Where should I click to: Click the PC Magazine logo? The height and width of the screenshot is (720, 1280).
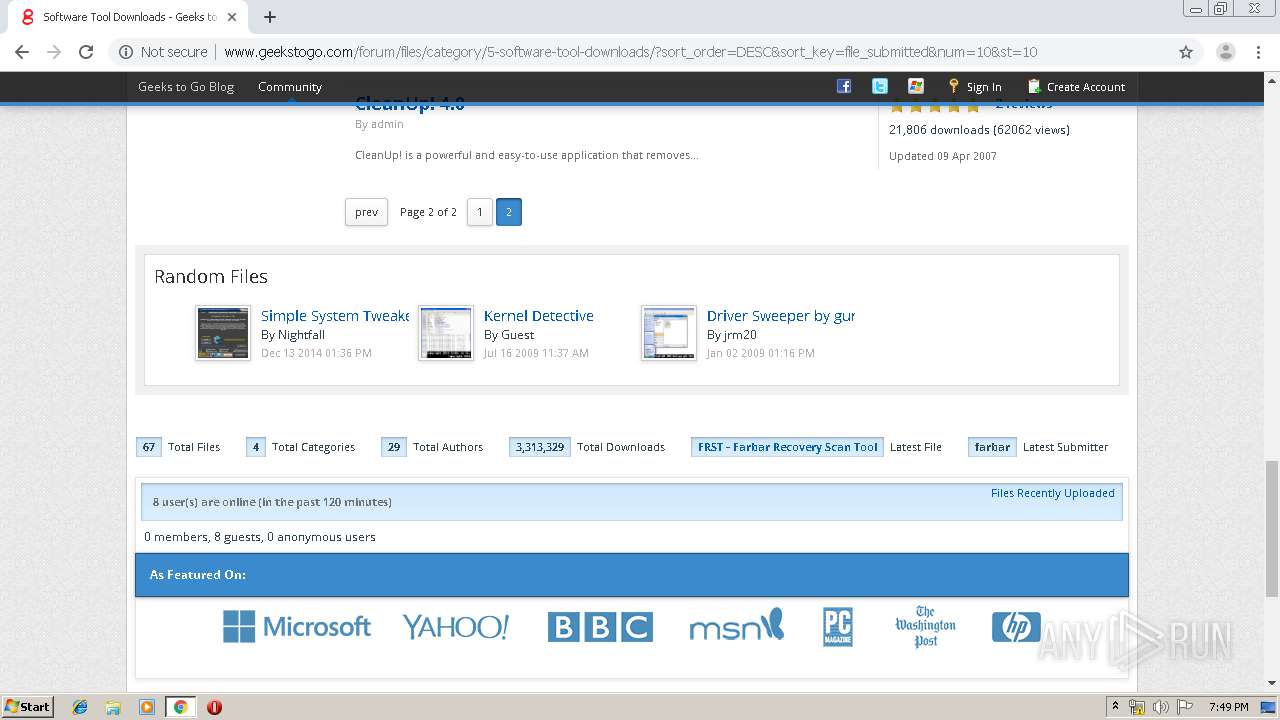pos(838,627)
